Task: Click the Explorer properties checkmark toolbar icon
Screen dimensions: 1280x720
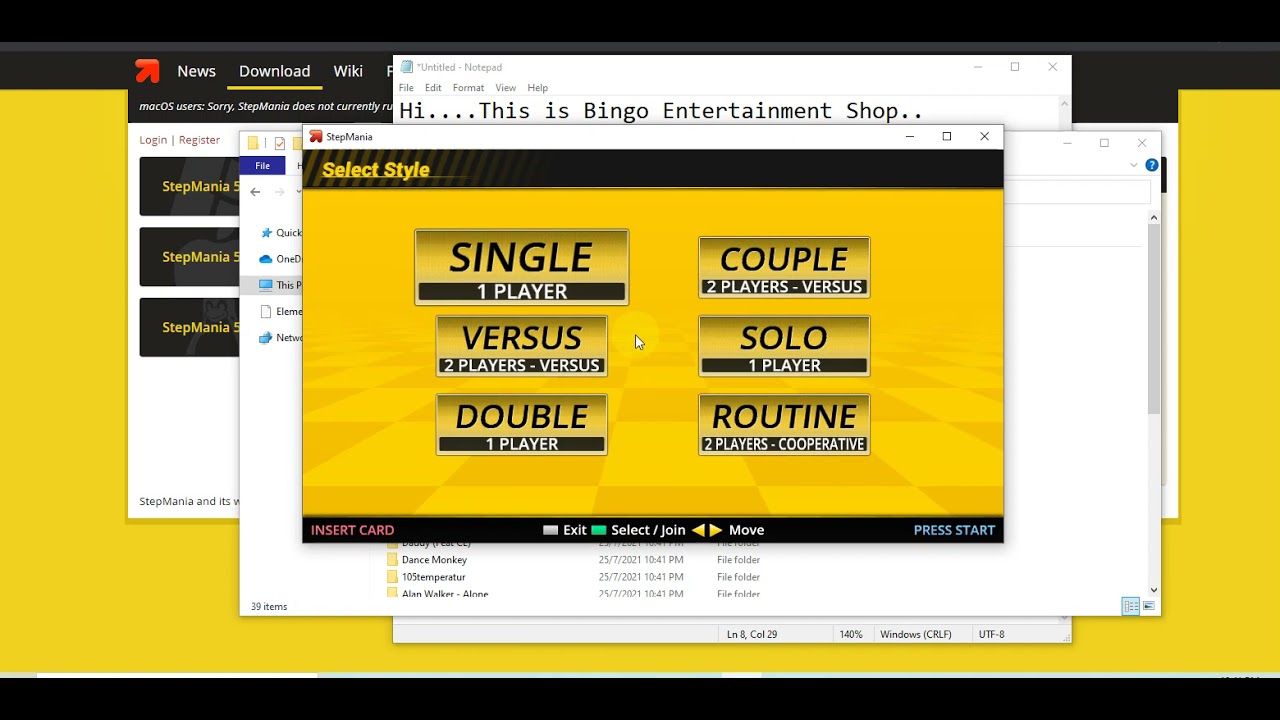Action: 280,143
